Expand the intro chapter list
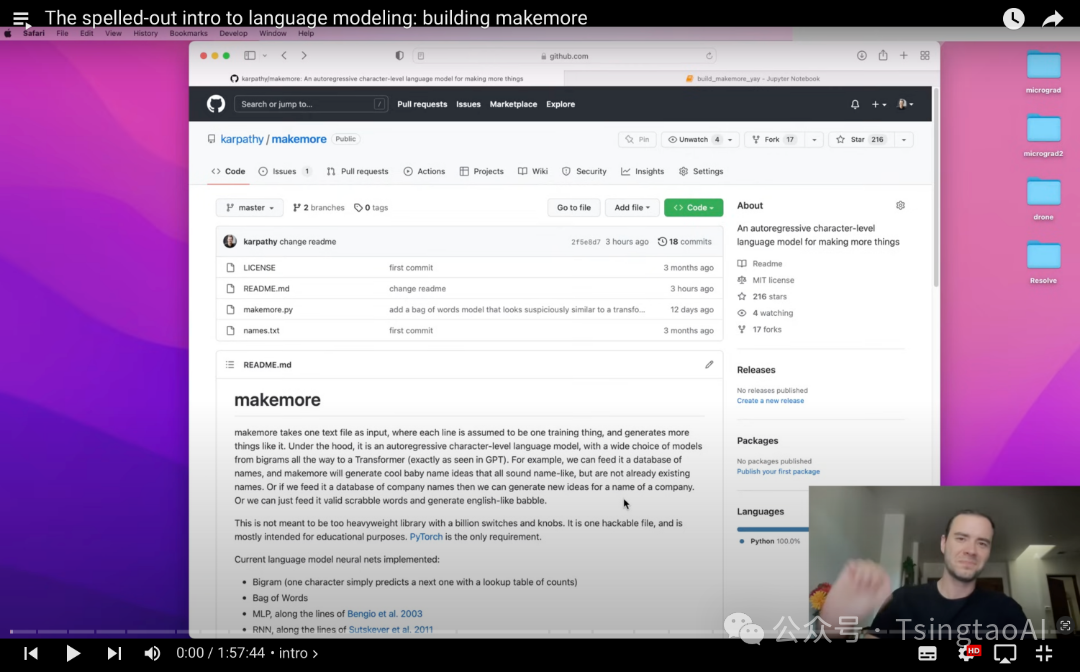1080x672 pixels. [x=298, y=653]
